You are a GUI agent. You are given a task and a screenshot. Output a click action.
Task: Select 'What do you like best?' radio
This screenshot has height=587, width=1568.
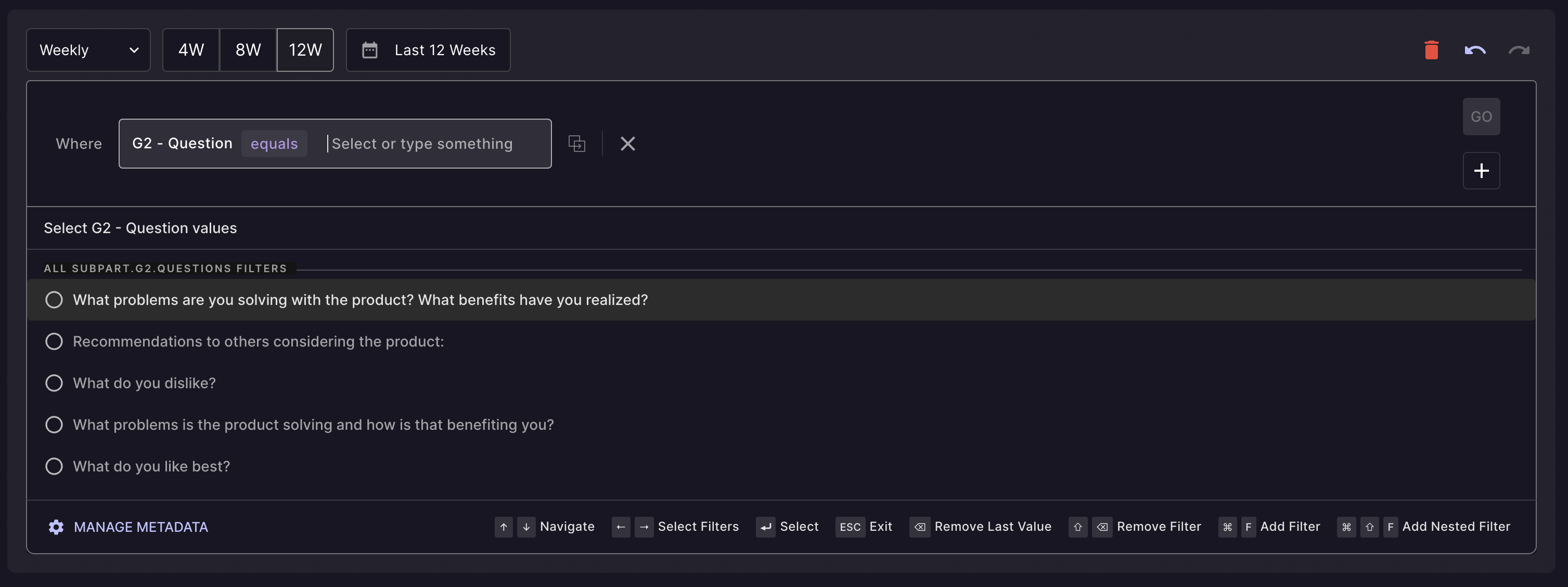pos(54,466)
